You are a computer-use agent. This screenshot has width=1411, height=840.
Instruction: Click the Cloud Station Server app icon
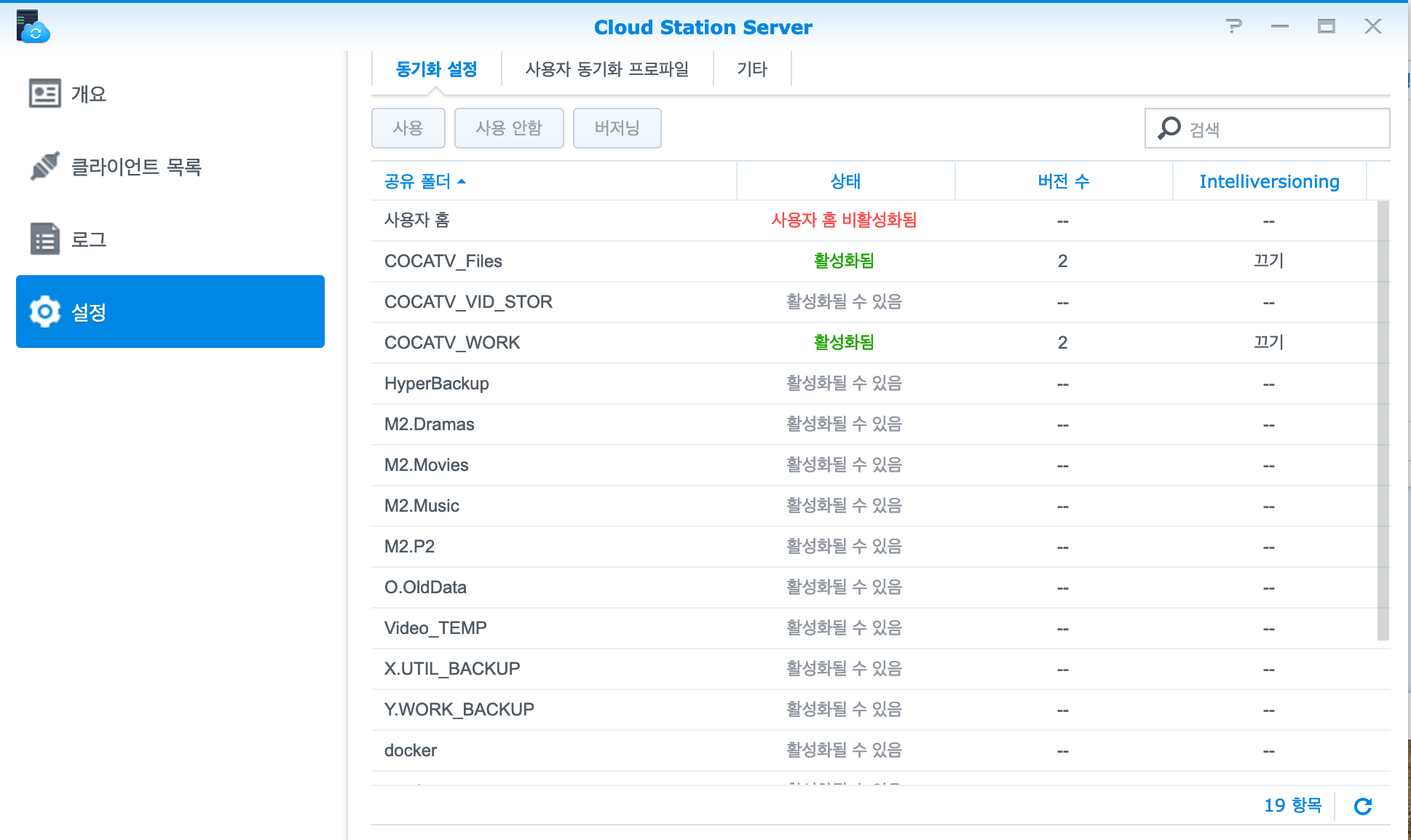[32, 27]
